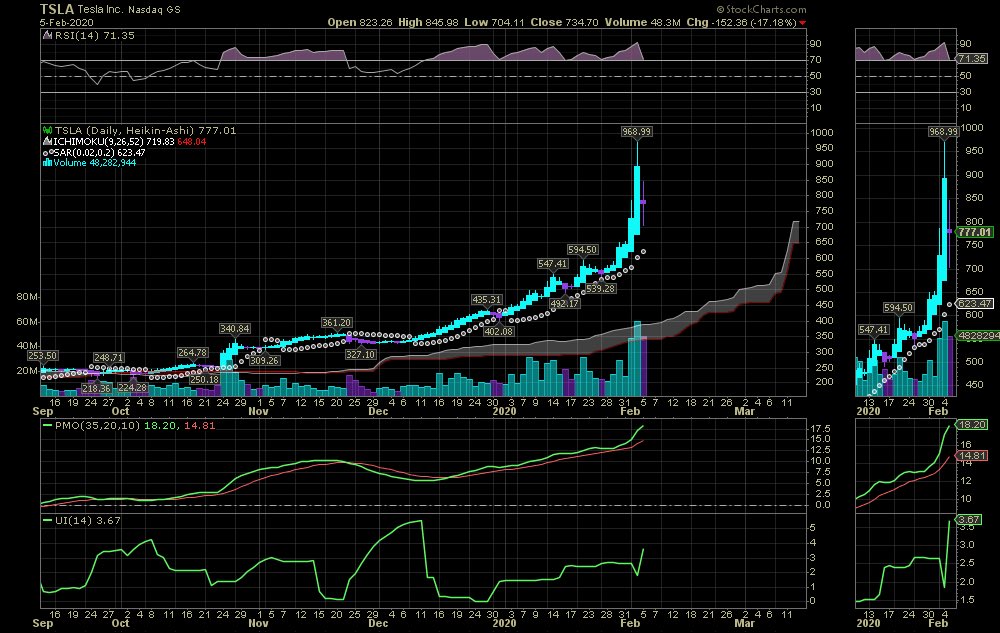The width and height of the screenshot is (1000, 633).
Task: Click the Chg -152.36 (-17.18%) value
Action: 741,22
